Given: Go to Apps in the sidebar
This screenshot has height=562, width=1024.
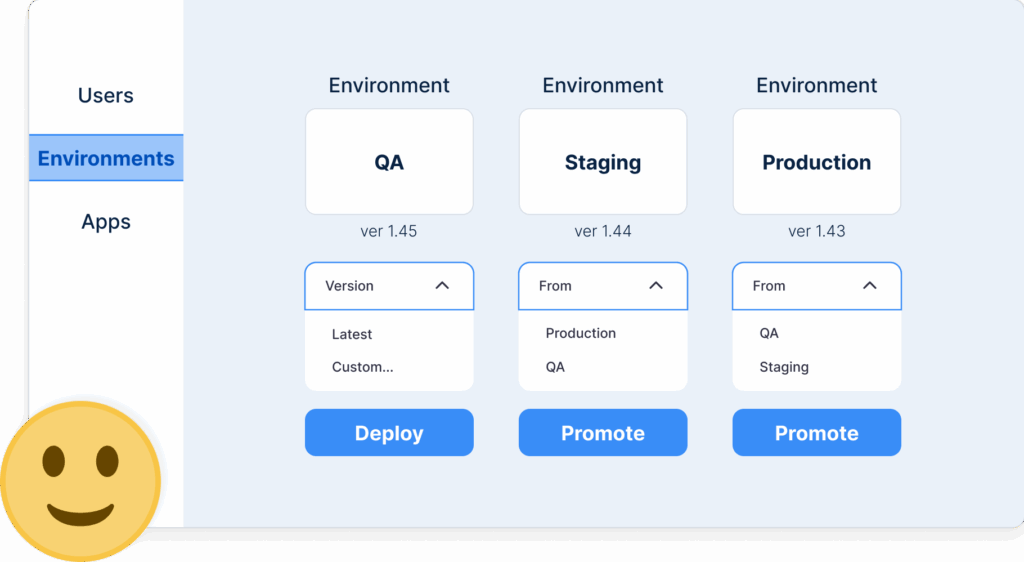Looking at the screenshot, I should pos(106,222).
